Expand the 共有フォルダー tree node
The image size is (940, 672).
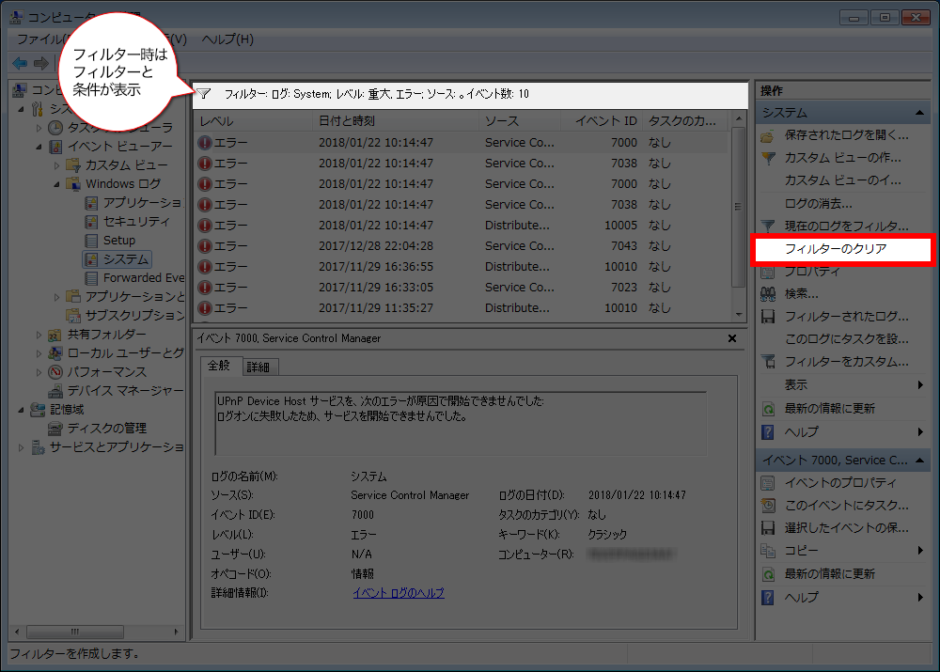40,334
